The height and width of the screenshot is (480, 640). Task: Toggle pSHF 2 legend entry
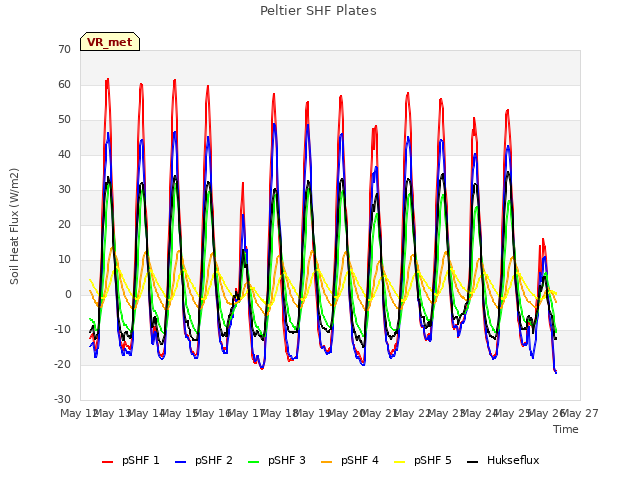[204, 460]
